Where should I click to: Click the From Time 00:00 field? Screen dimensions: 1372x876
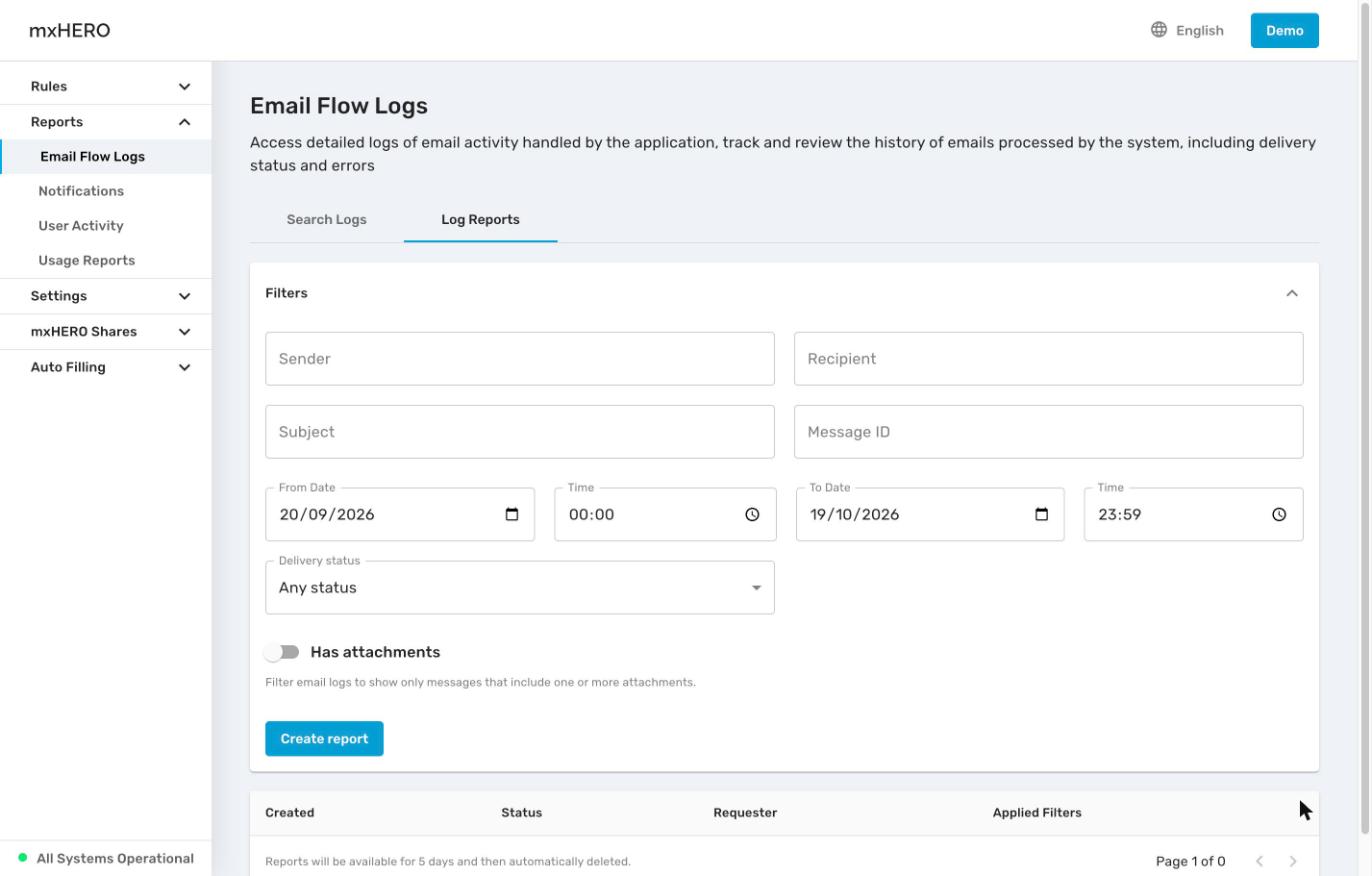(665, 515)
